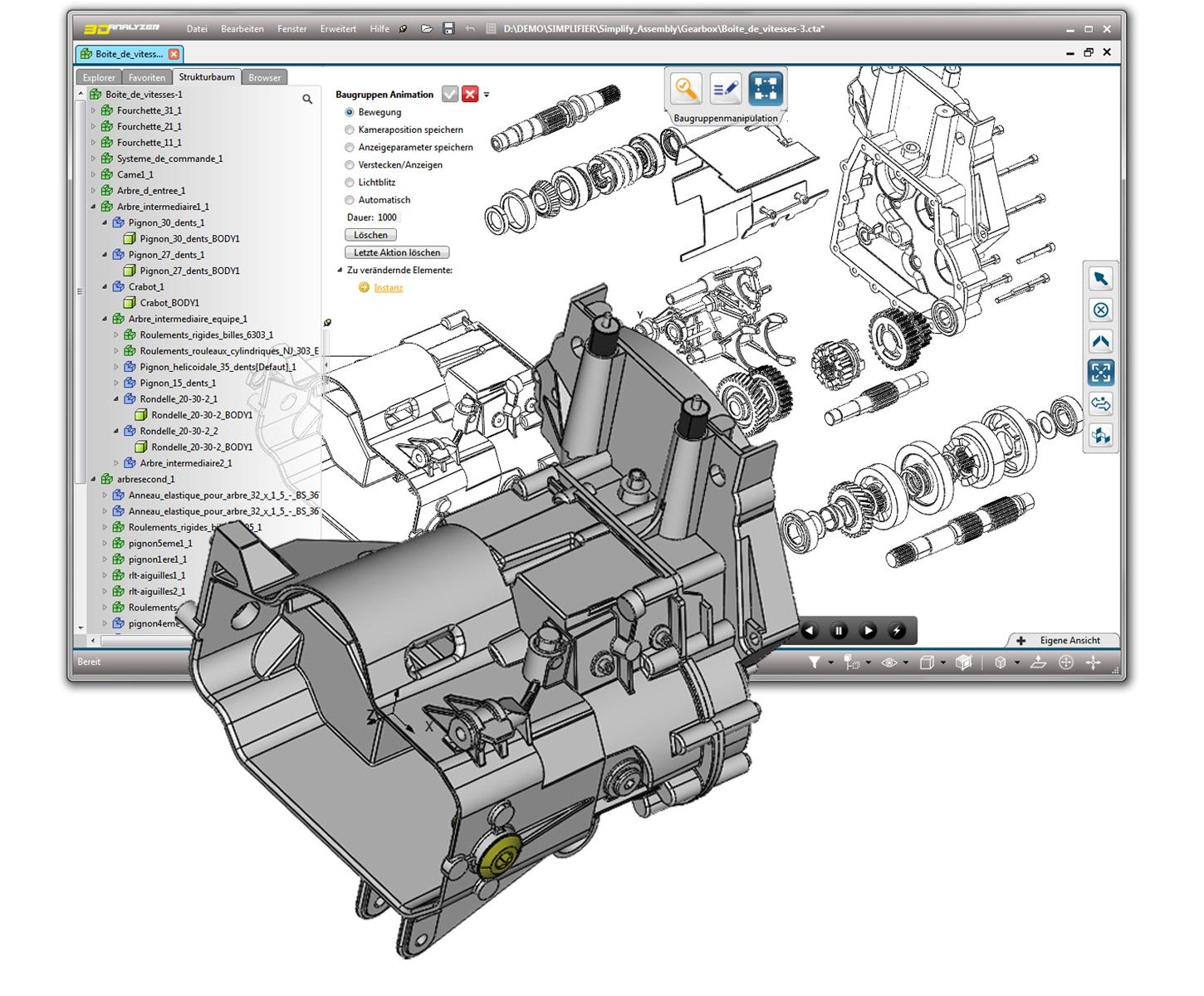This screenshot has height=996, width=1204.
Task: Expand the Fourchette_31_1 tree node
Action: click(x=93, y=110)
